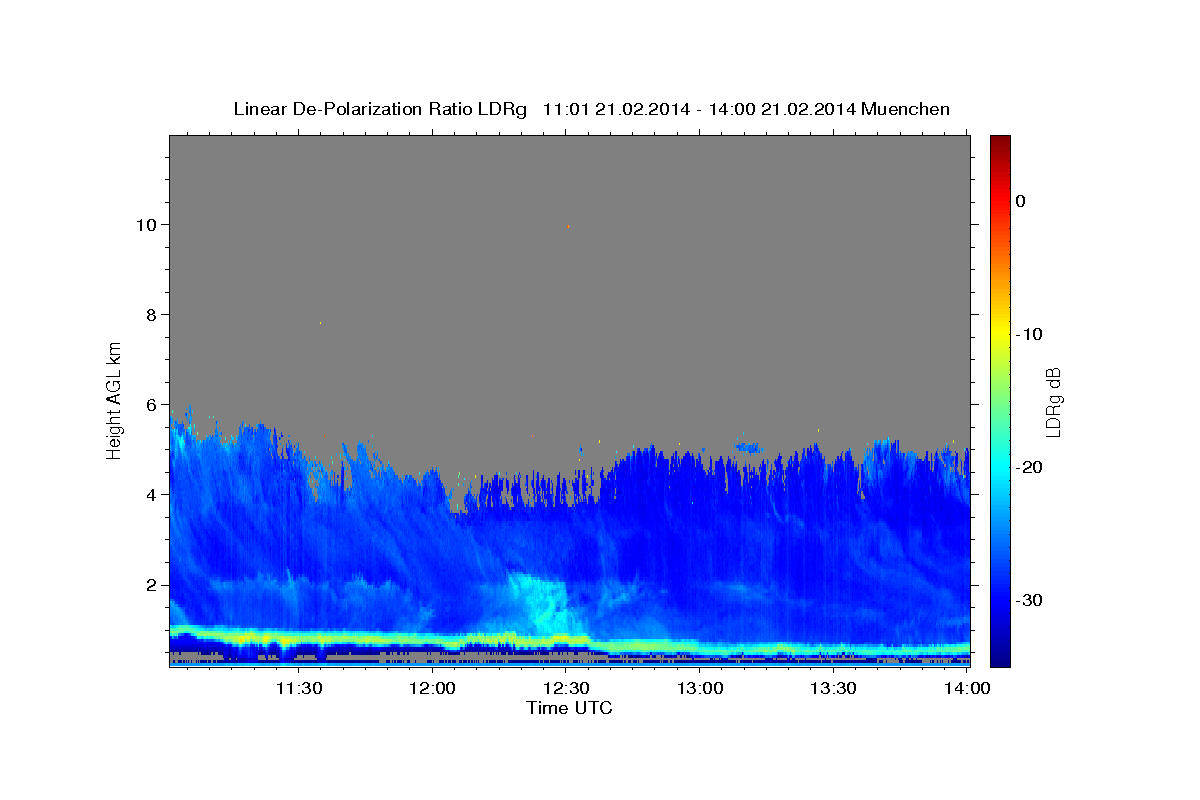1200x800 pixels.
Task: Click the end time '14:00 21.02.2014' in title
Action: tap(781, 109)
